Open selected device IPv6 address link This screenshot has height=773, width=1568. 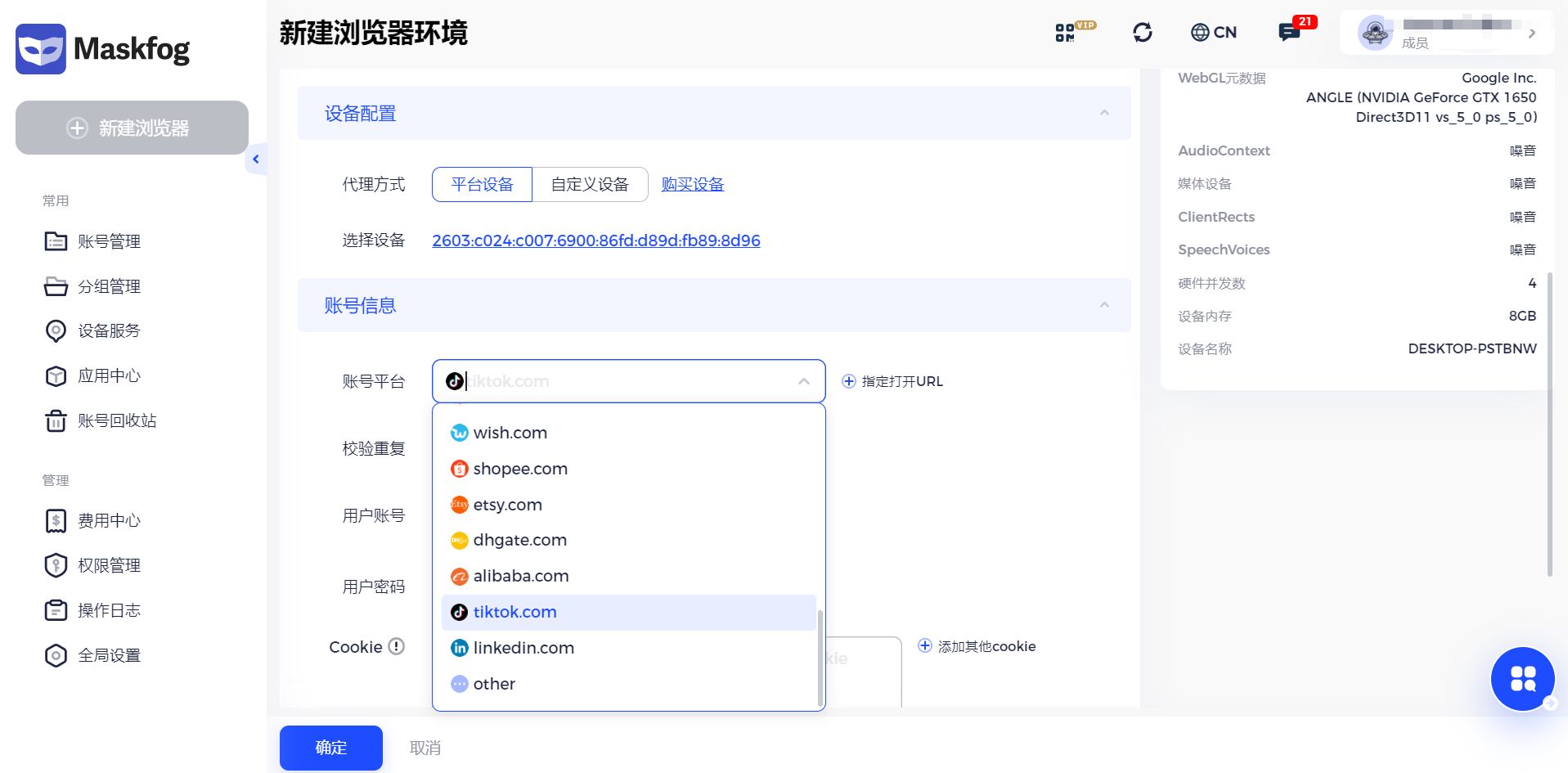click(x=596, y=240)
